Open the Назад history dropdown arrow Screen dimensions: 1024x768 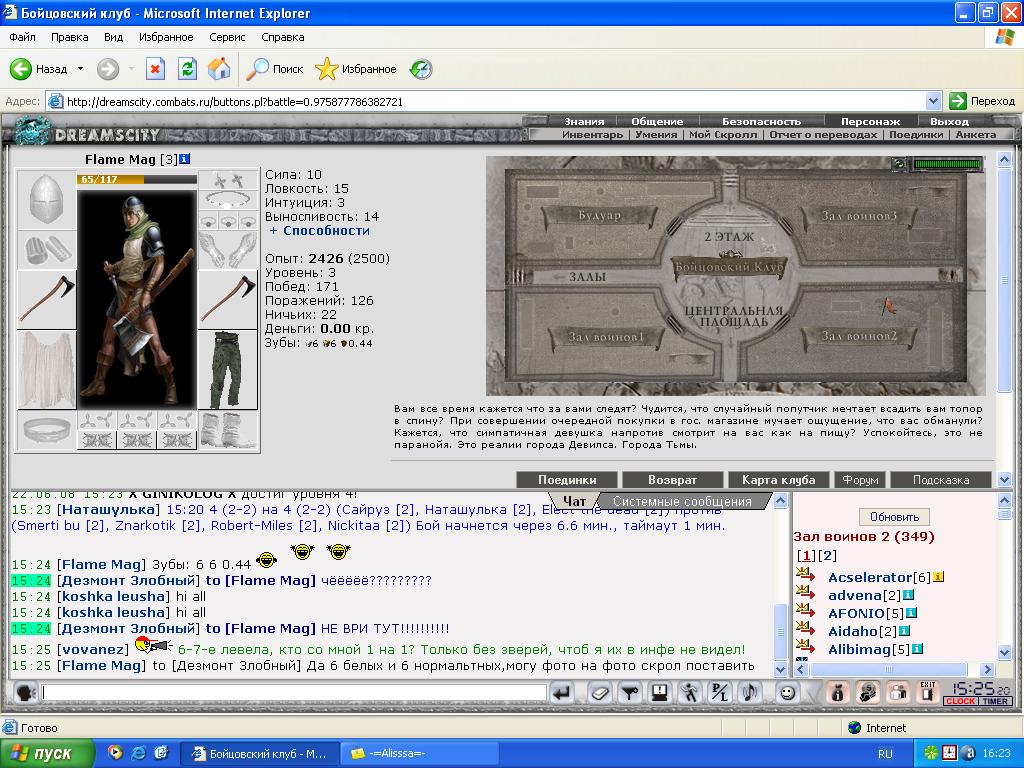coord(80,69)
